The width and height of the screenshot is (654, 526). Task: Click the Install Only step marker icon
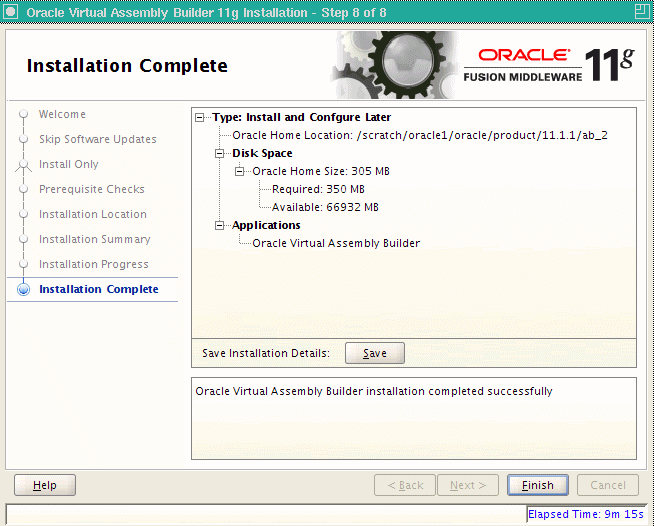(23, 165)
